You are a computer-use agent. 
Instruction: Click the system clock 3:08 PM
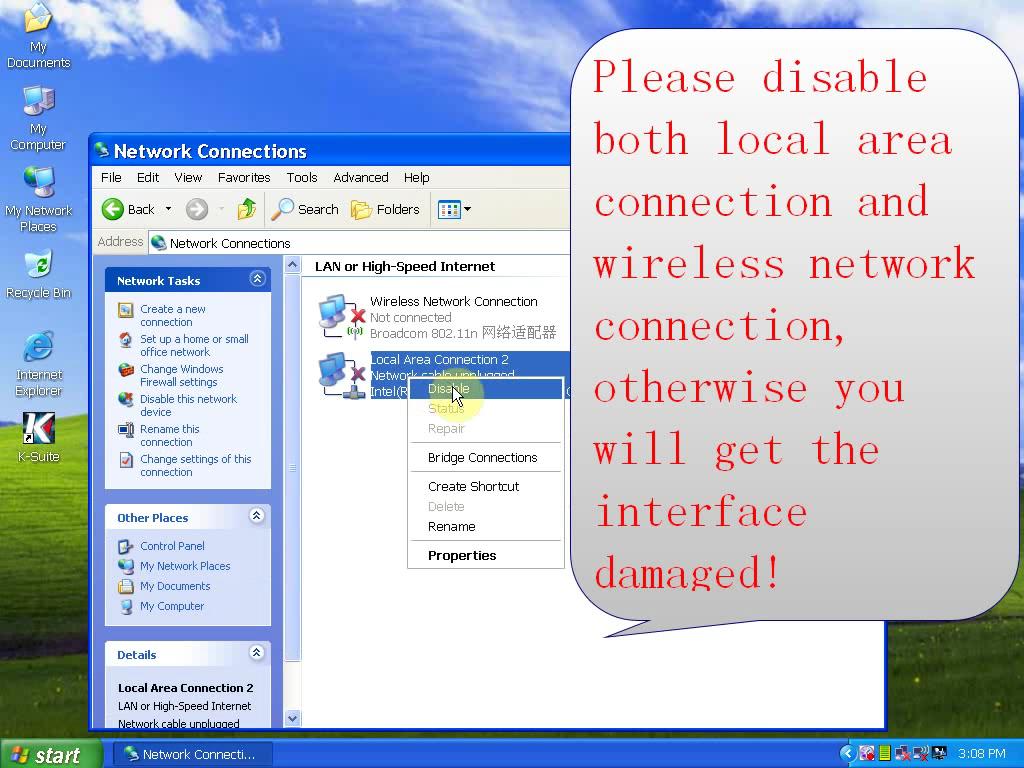tap(982, 754)
